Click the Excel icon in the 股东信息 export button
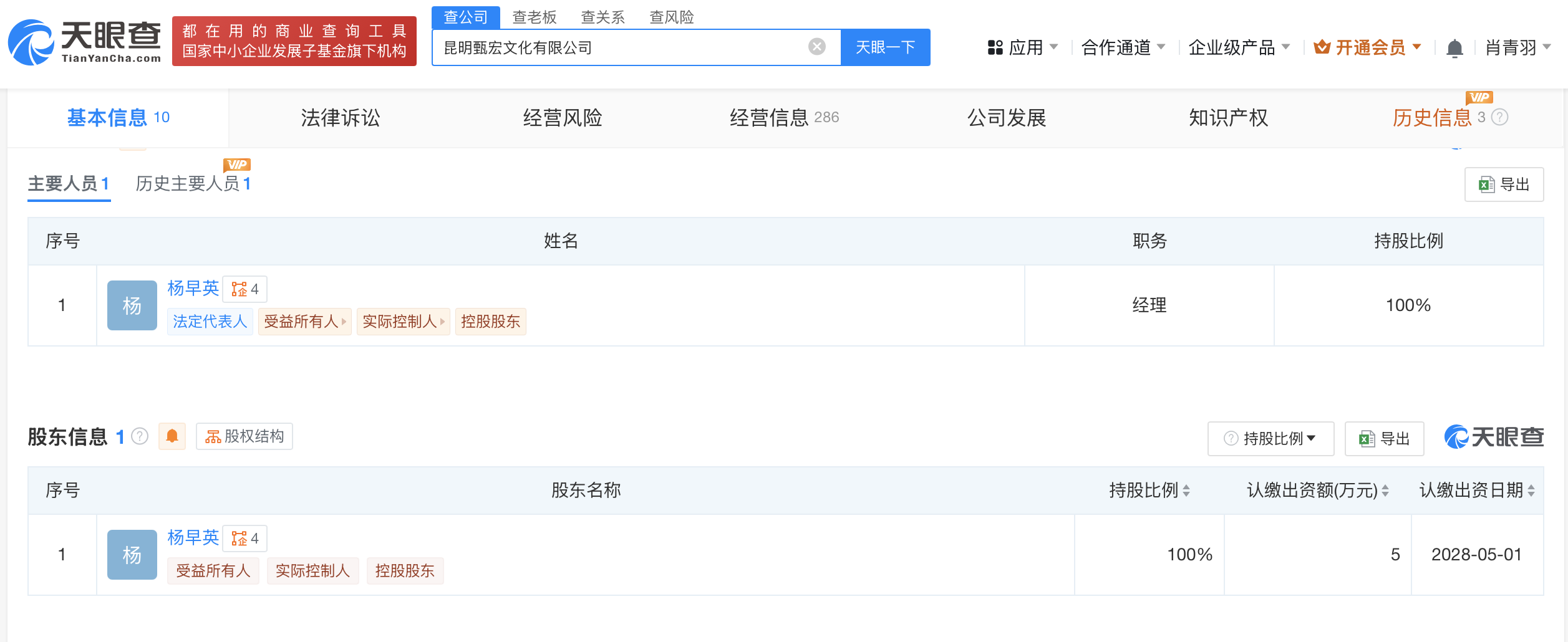Screen dimensions: 1568x642 coord(1367,439)
